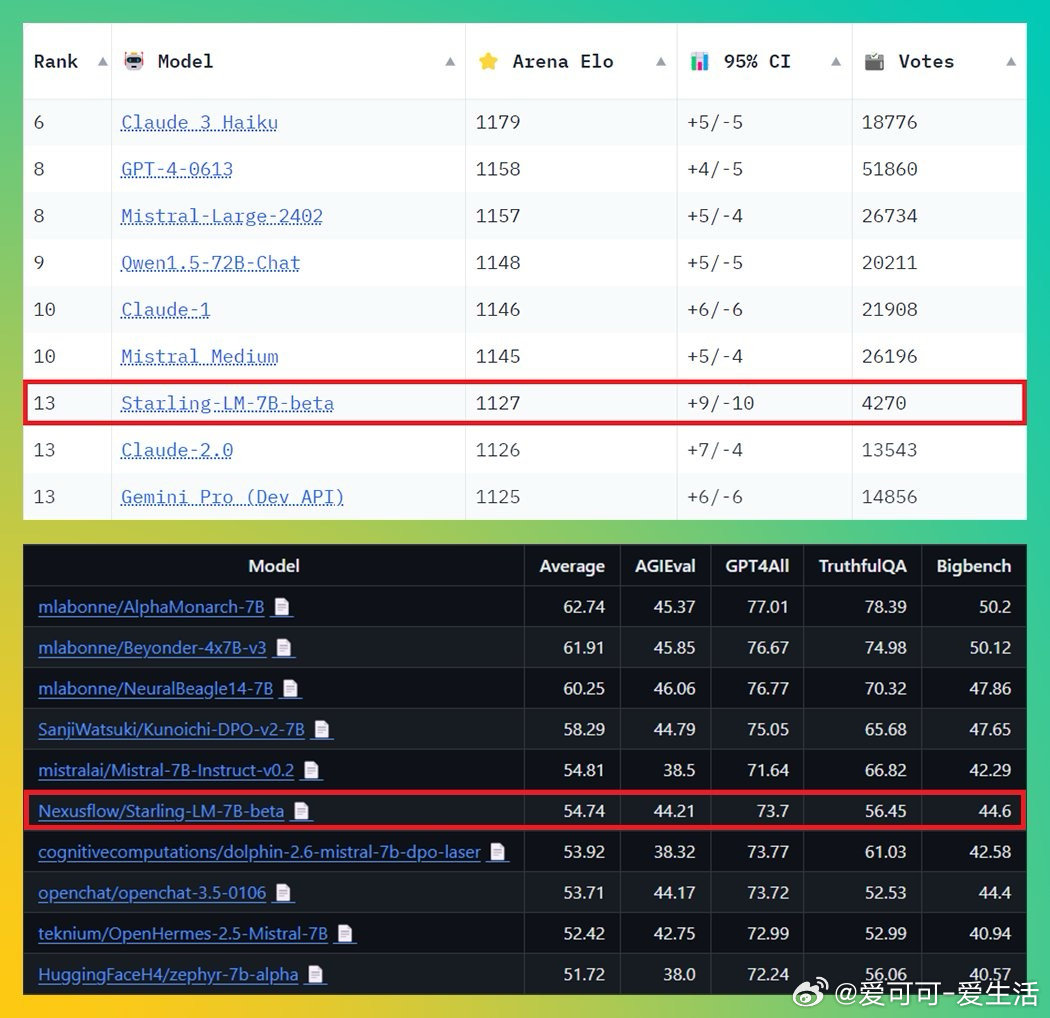Open the Gemini Pro (Dev API) link
This screenshot has width=1050, height=1018.
232,497
